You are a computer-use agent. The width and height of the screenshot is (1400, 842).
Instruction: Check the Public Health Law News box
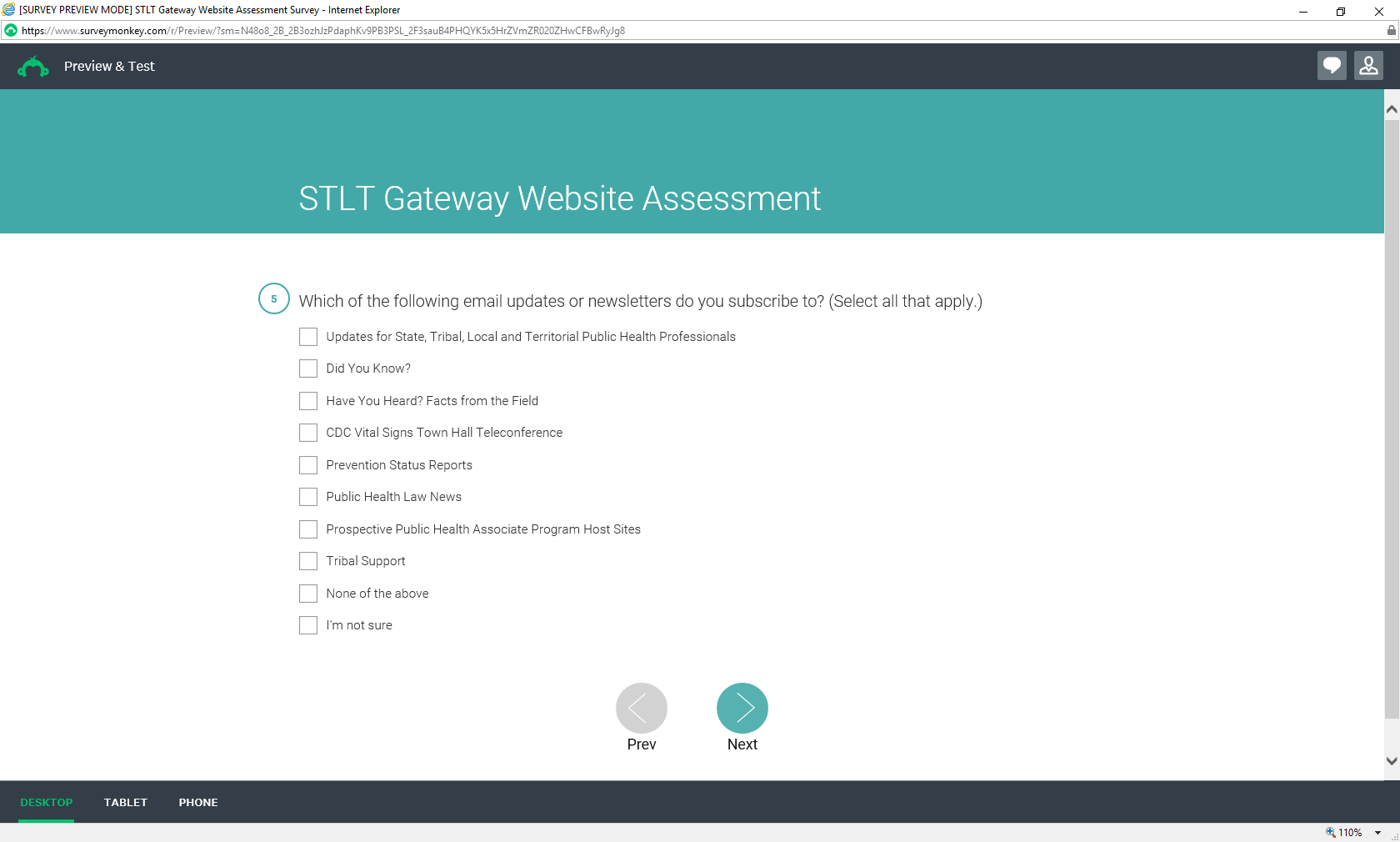click(x=308, y=497)
